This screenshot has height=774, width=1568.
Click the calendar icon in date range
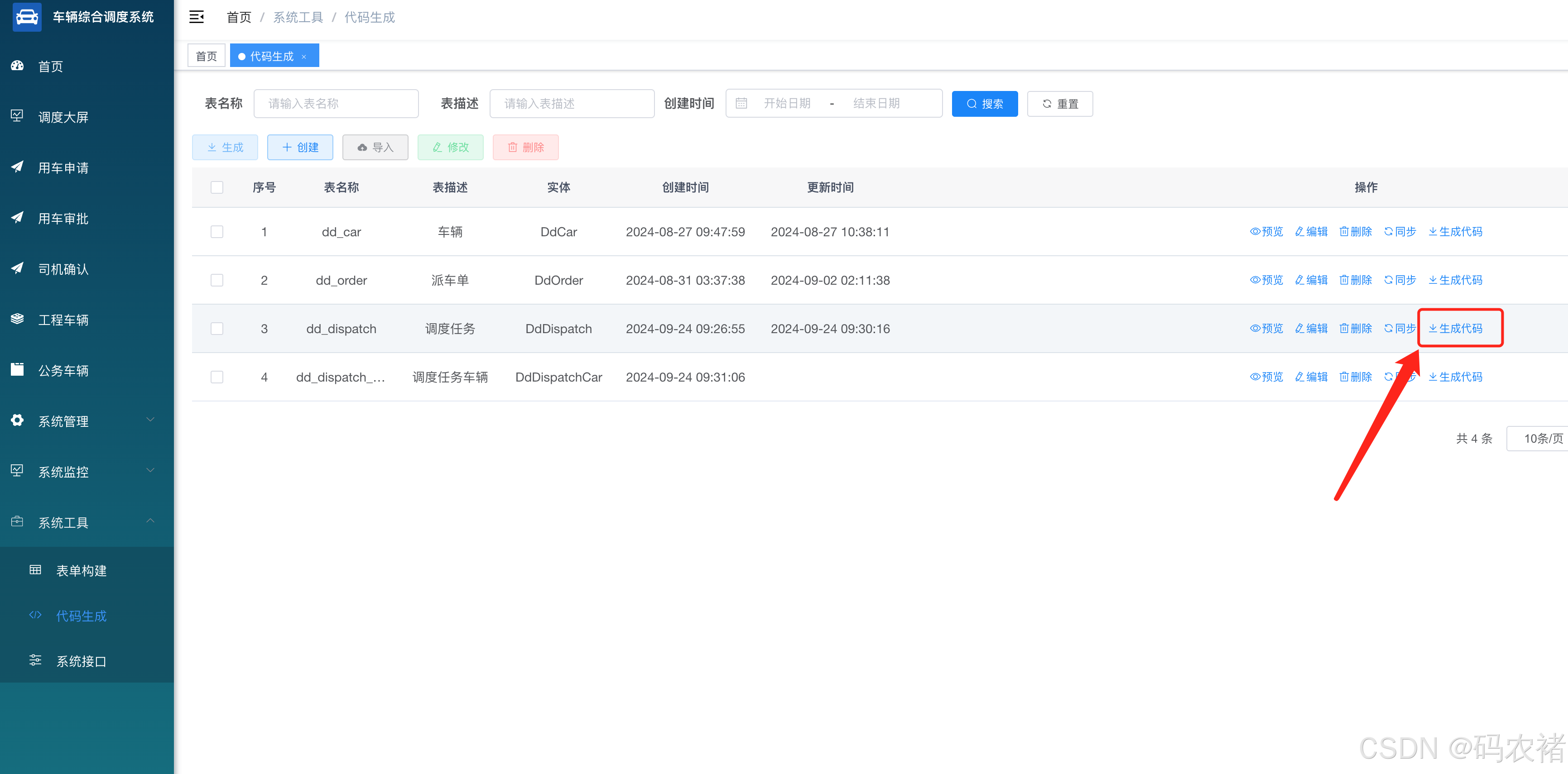click(x=741, y=104)
